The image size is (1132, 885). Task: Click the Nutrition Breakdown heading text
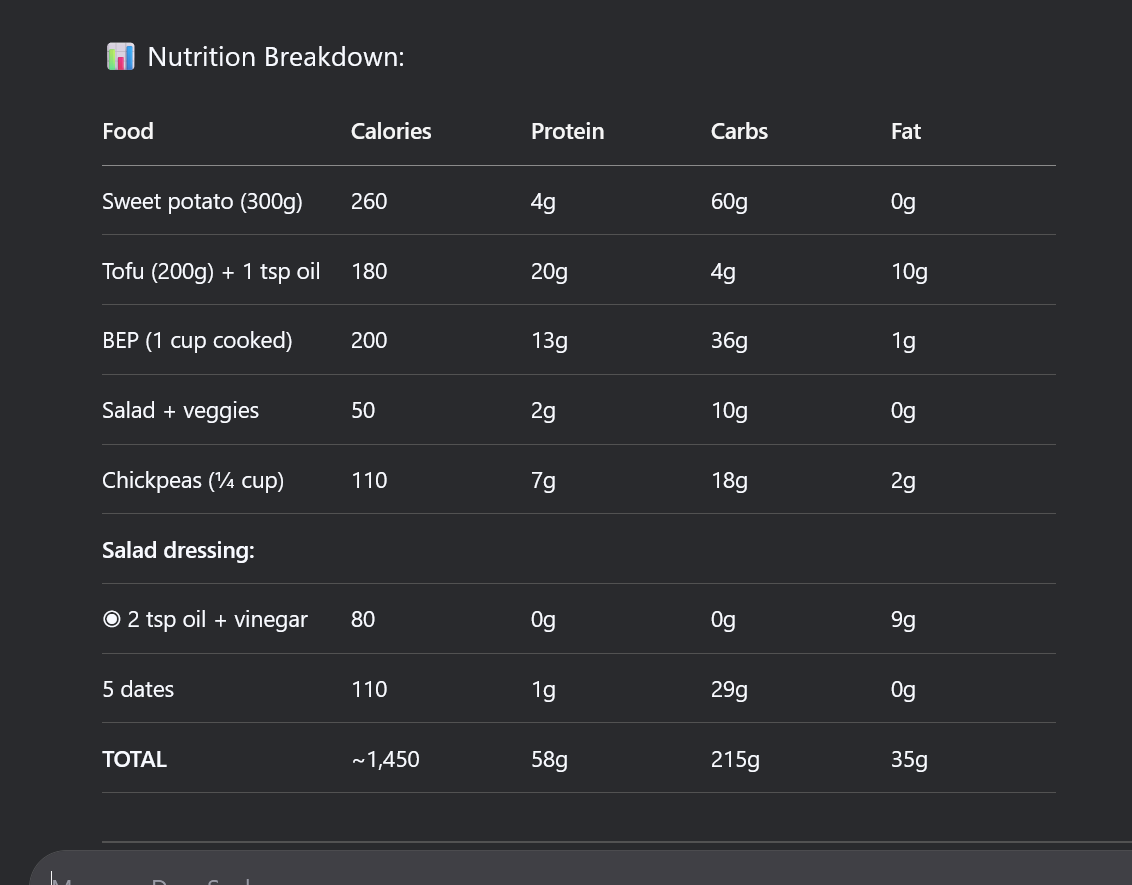coord(275,57)
